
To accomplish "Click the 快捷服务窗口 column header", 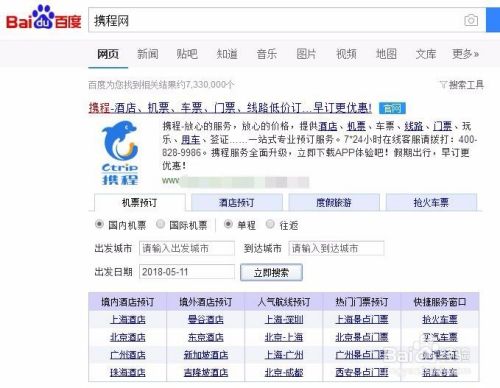I will (x=440, y=302).
